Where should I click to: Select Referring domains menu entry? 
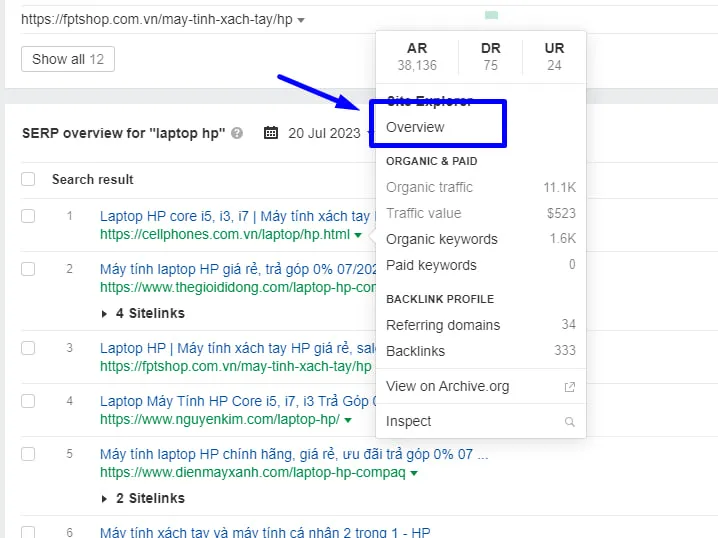click(x=442, y=325)
